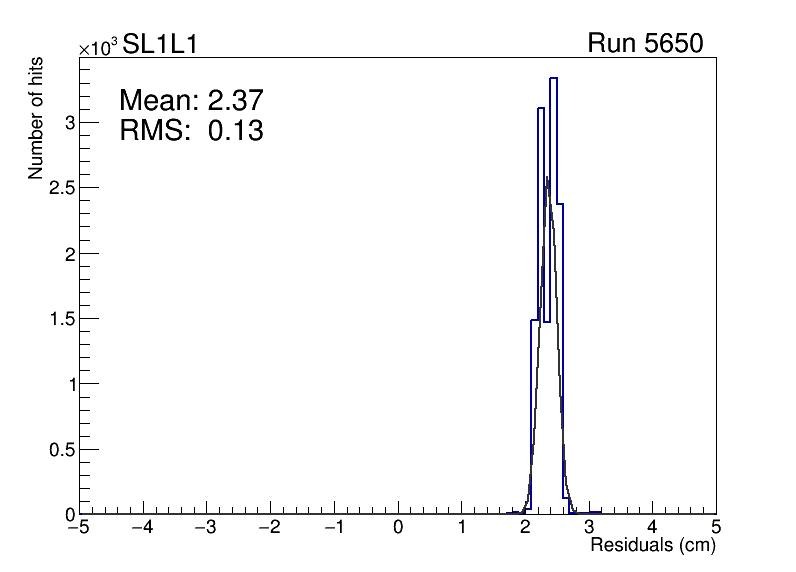Select the Residuals (cm) axis title
The height and width of the screenshot is (572, 796).
652,546
